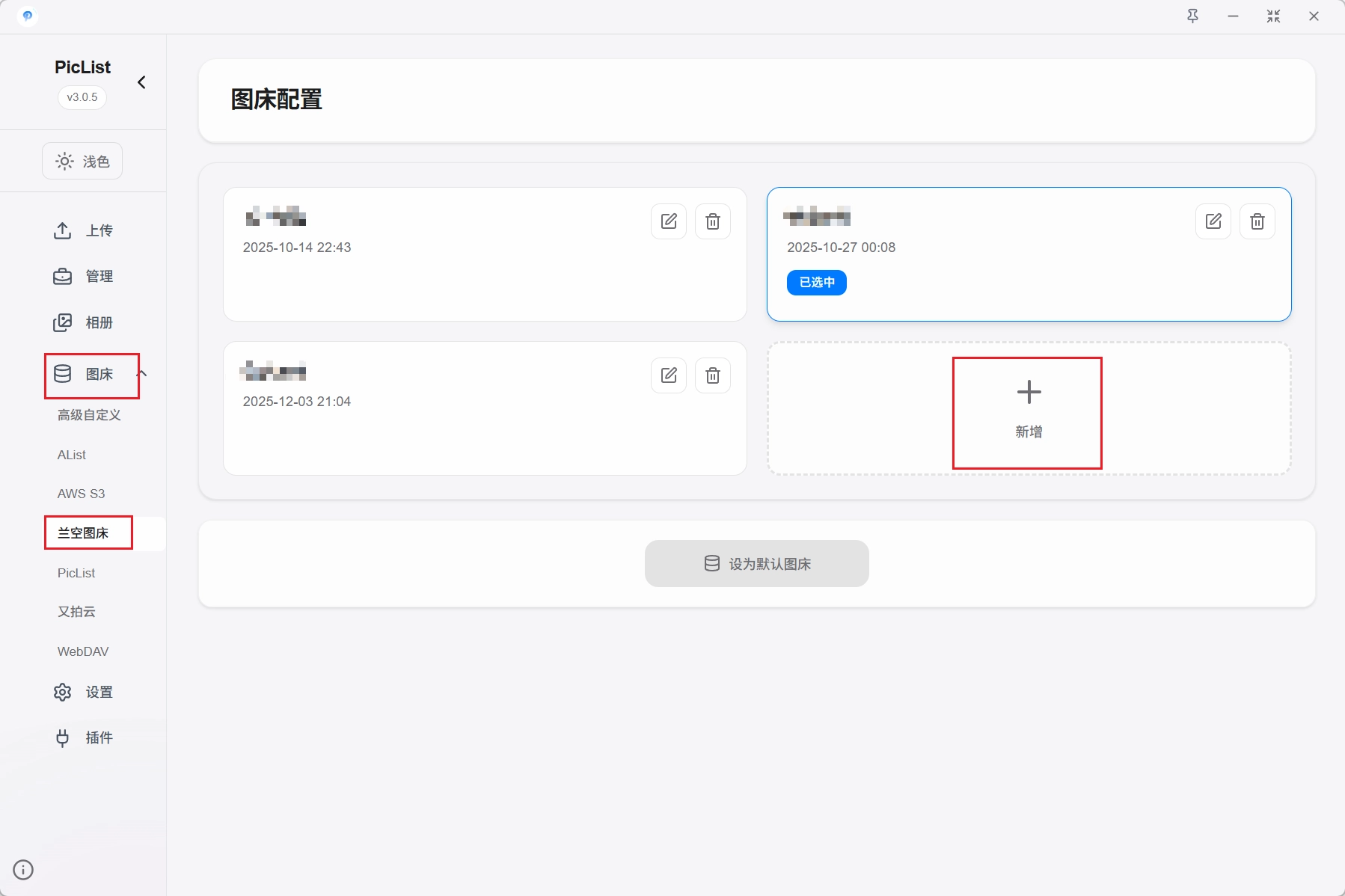Click the pin window icon

[1193, 16]
